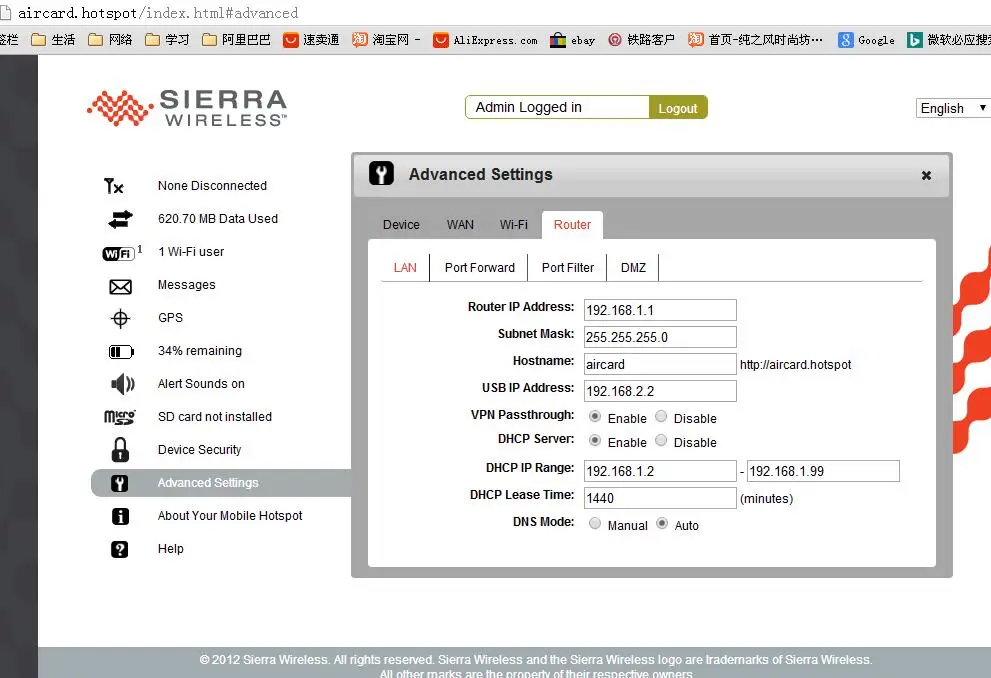Click the DHCP Lease Time field
Screen dimensions: 991x678
(x=660, y=498)
